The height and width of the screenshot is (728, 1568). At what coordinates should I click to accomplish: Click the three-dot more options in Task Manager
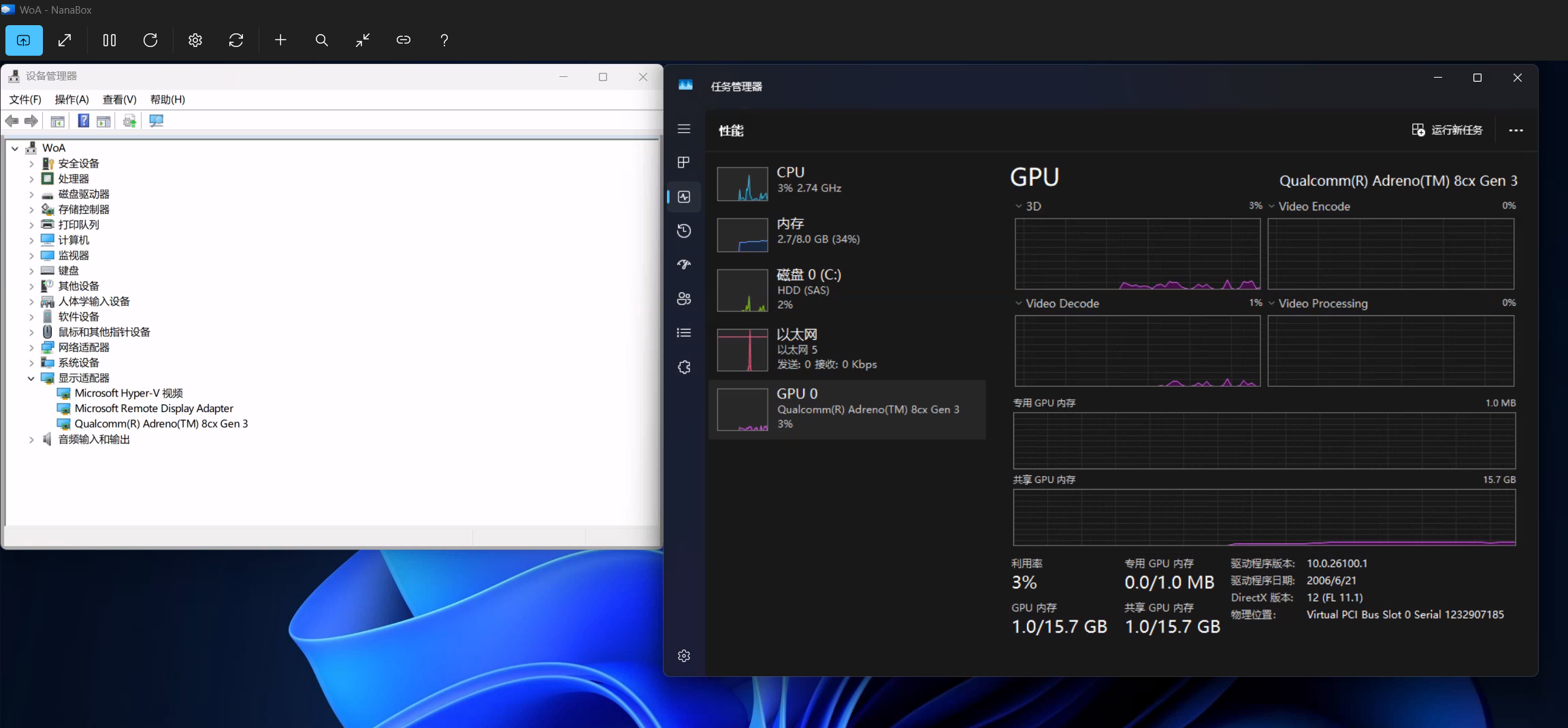pos(1516,130)
